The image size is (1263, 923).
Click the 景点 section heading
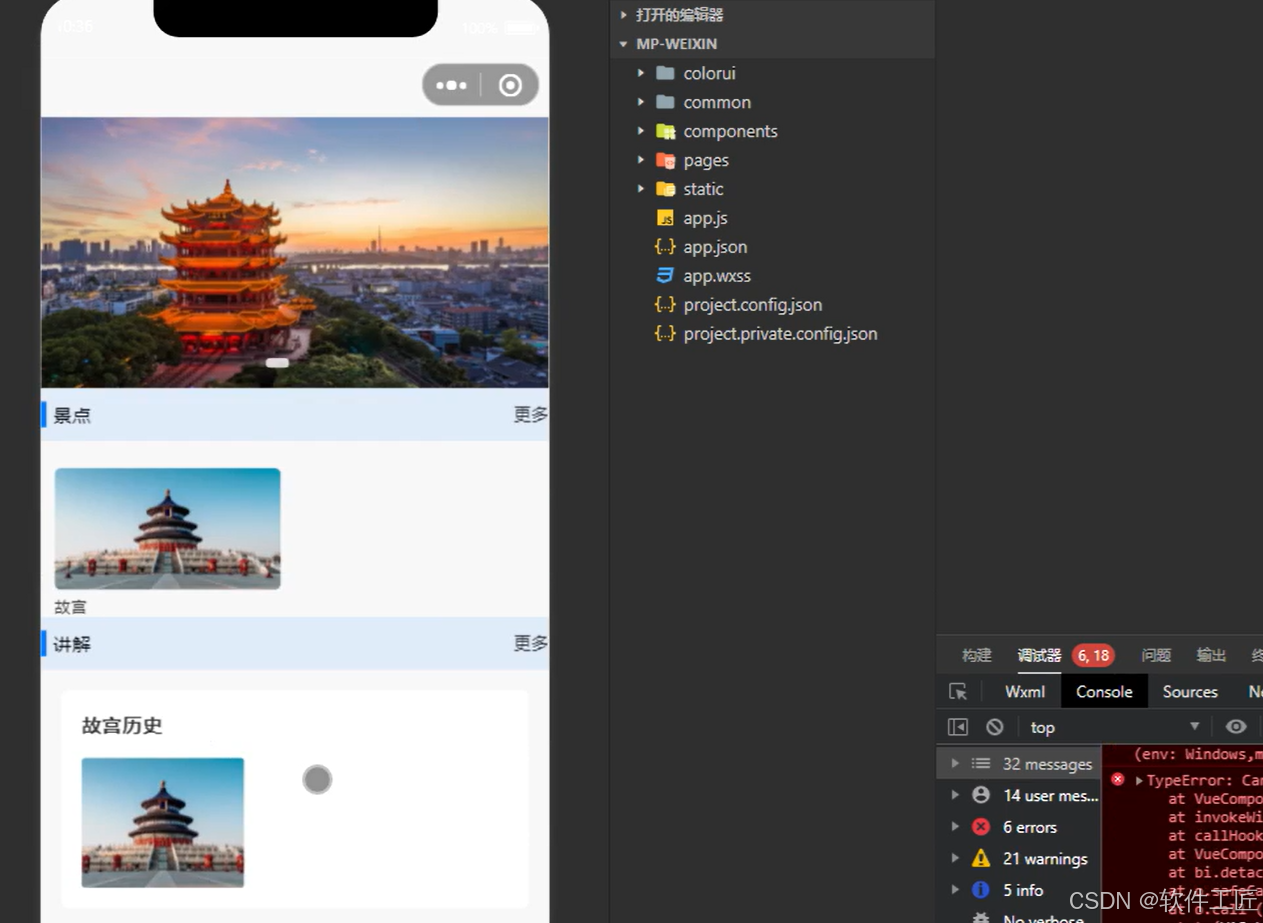[72, 416]
